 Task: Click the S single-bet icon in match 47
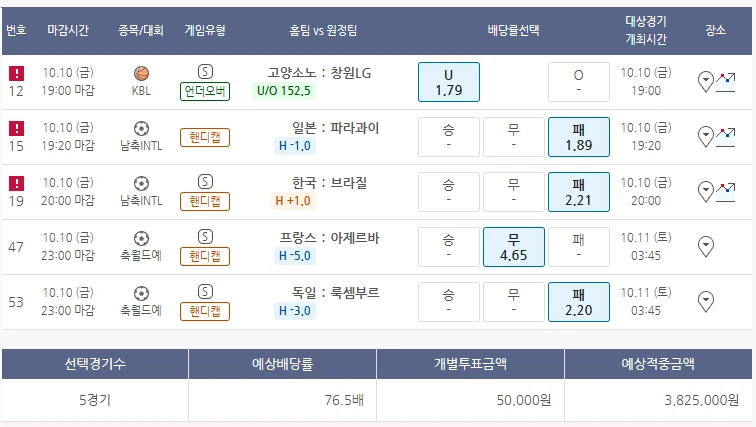(205, 236)
